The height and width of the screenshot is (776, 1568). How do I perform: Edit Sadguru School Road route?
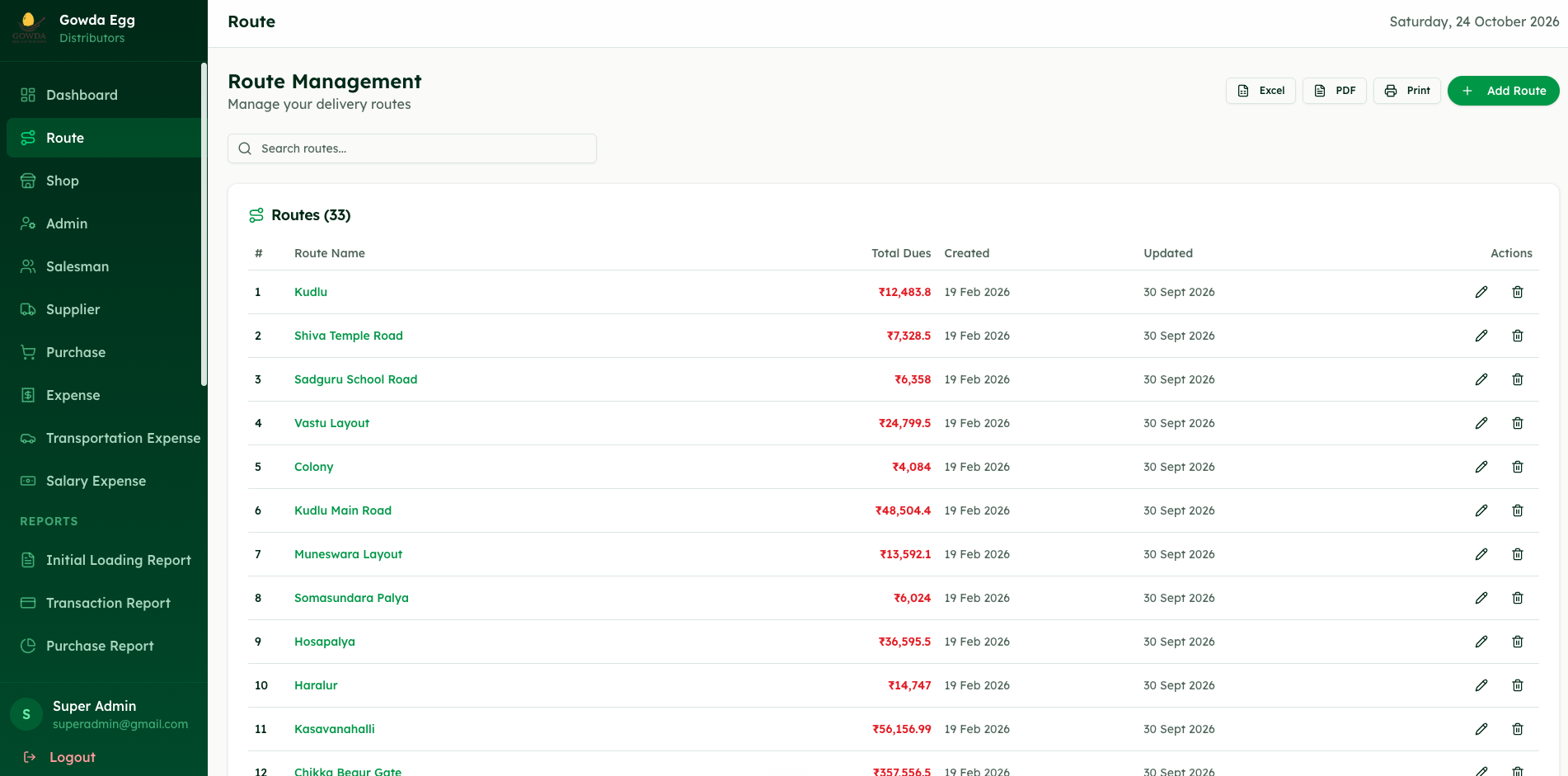[1481, 379]
